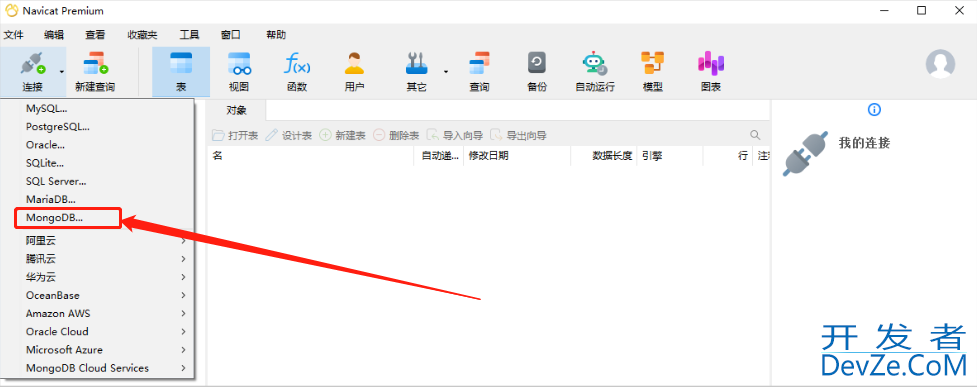Sort by the 修改日期 column header
Image resolution: width=977 pixels, height=387 pixels.
[x=517, y=156]
